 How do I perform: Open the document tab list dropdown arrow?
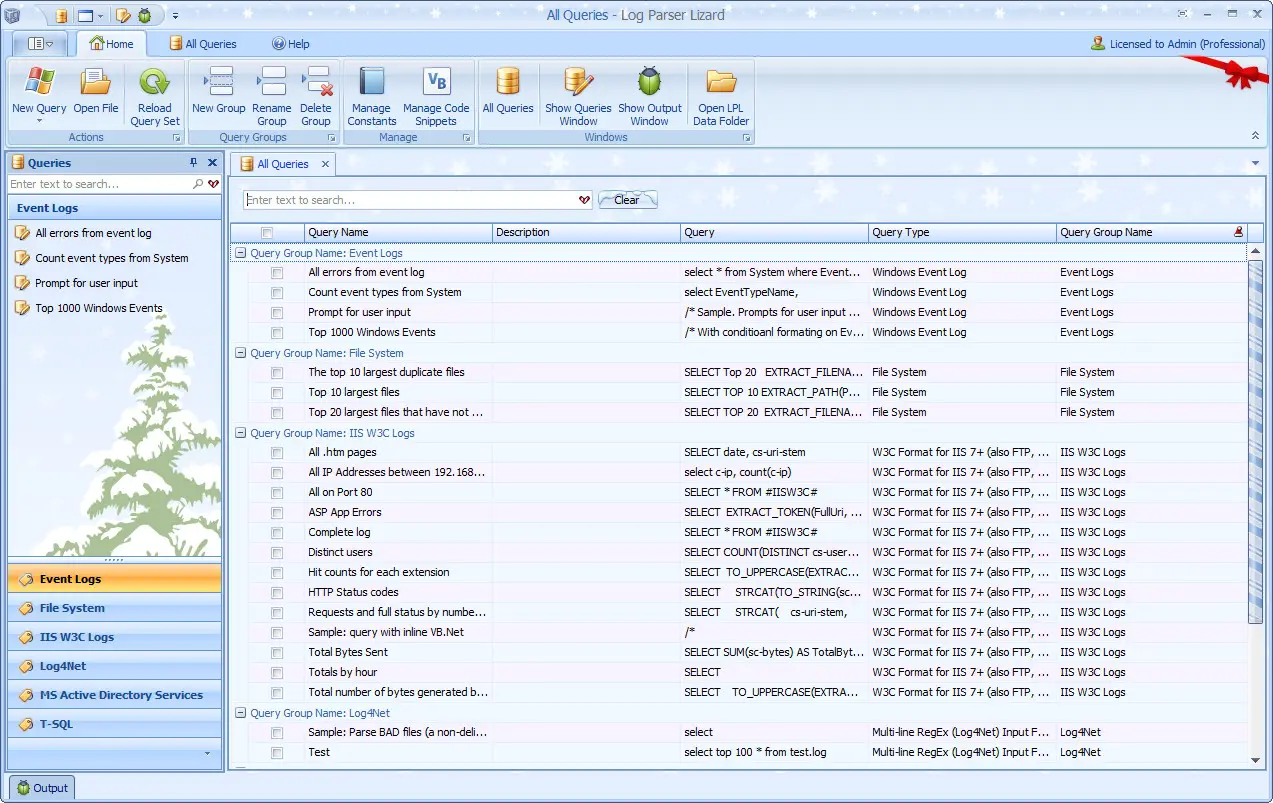tap(1255, 163)
